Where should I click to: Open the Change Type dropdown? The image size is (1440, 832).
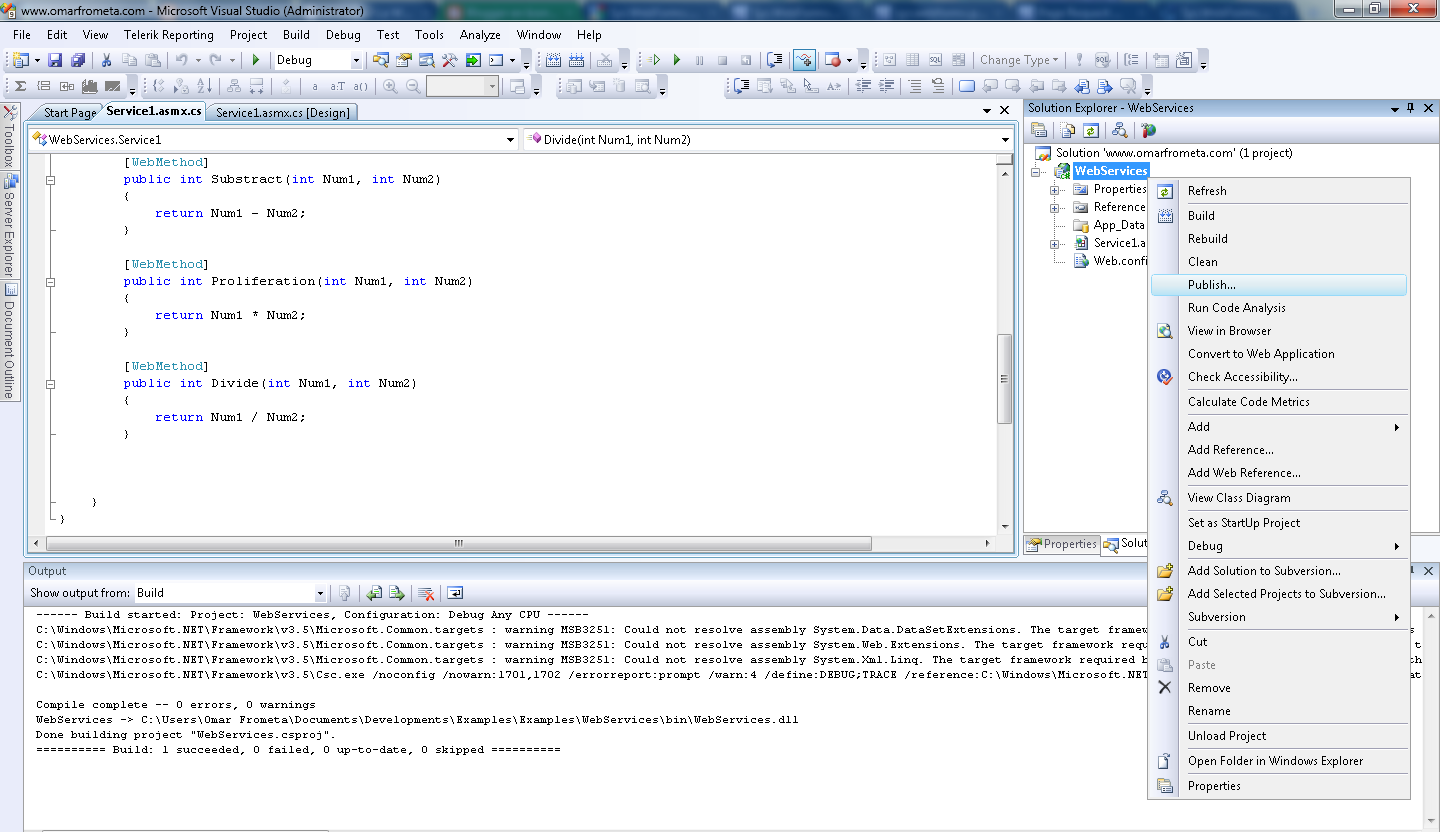tap(1019, 60)
